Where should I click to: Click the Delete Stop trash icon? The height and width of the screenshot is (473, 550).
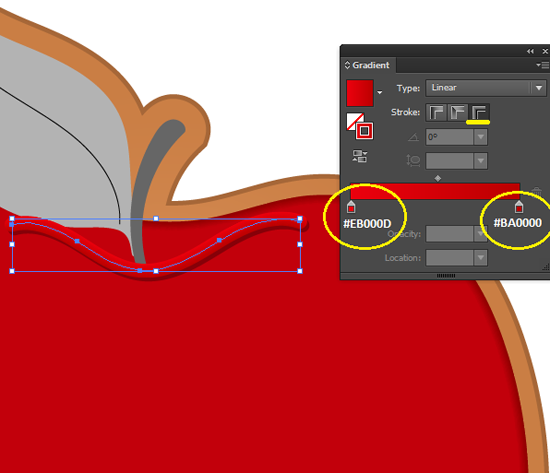coord(536,192)
